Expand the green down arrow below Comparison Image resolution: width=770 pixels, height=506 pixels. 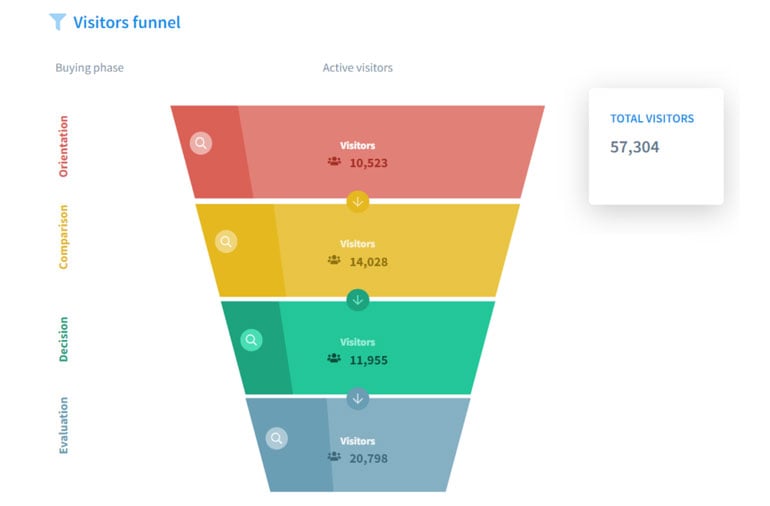[x=358, y=299]
